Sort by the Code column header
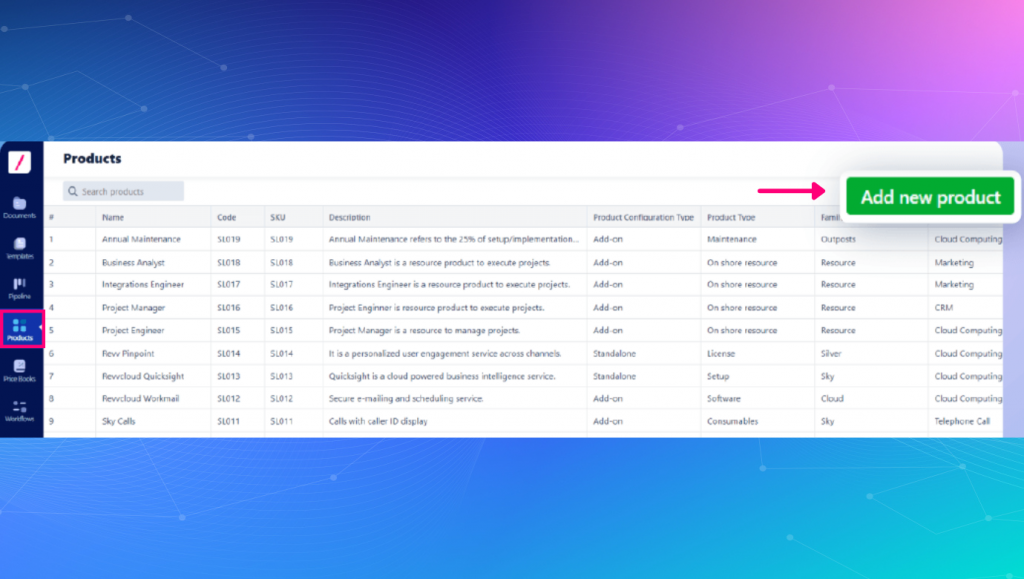 227,217
